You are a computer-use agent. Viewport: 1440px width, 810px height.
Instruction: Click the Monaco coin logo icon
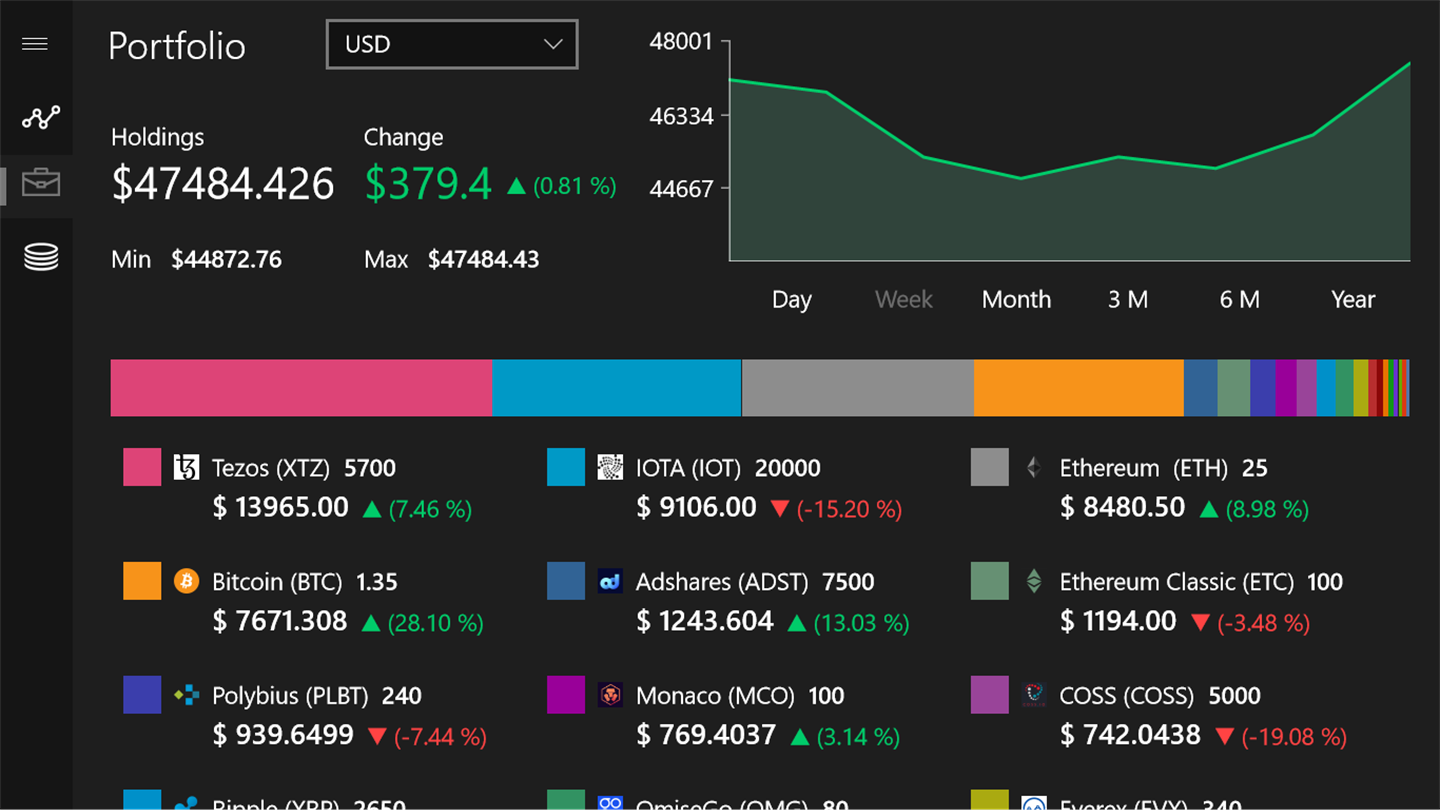click(x=610, y=695)
